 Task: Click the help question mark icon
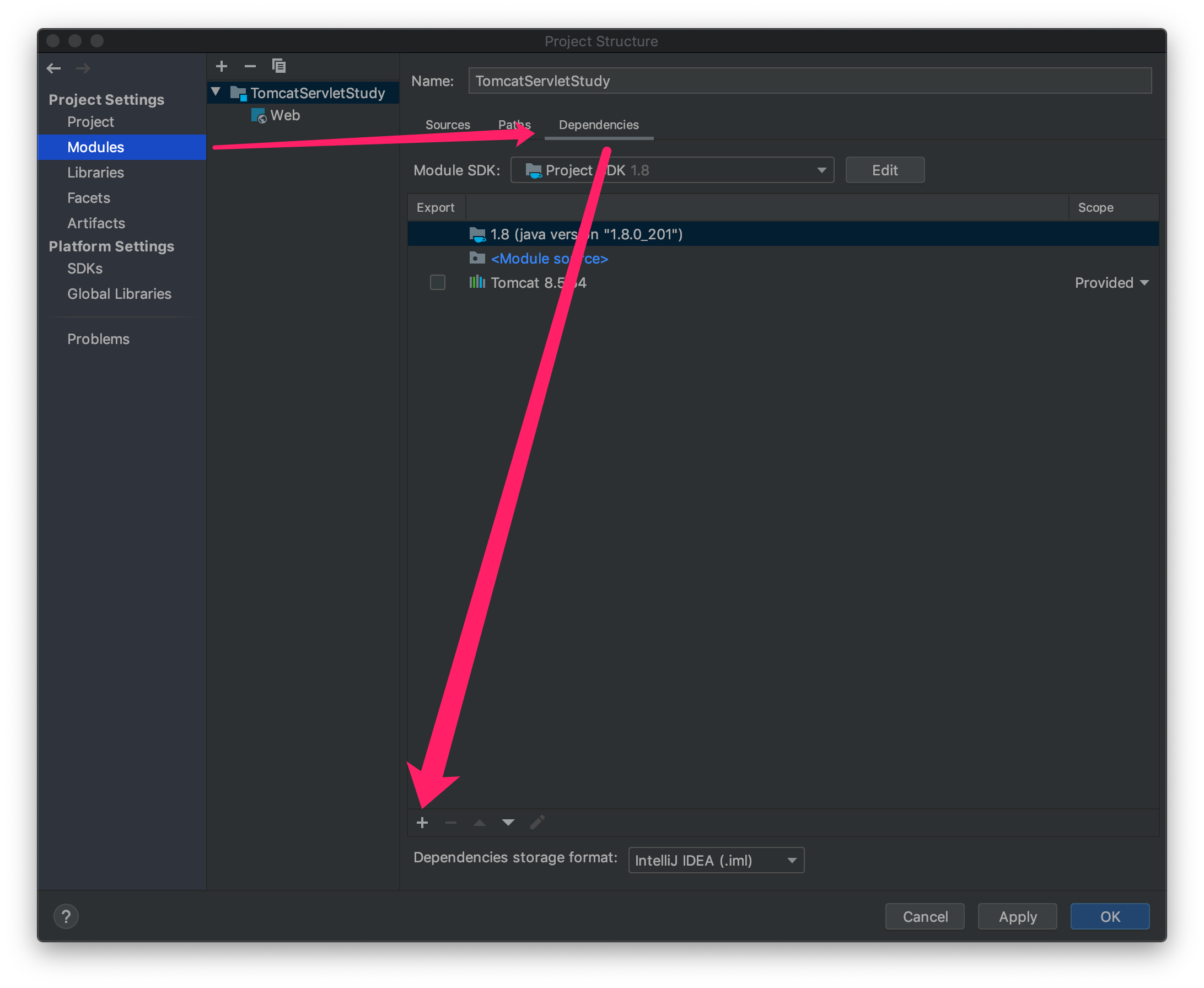[x=66, y=916]
